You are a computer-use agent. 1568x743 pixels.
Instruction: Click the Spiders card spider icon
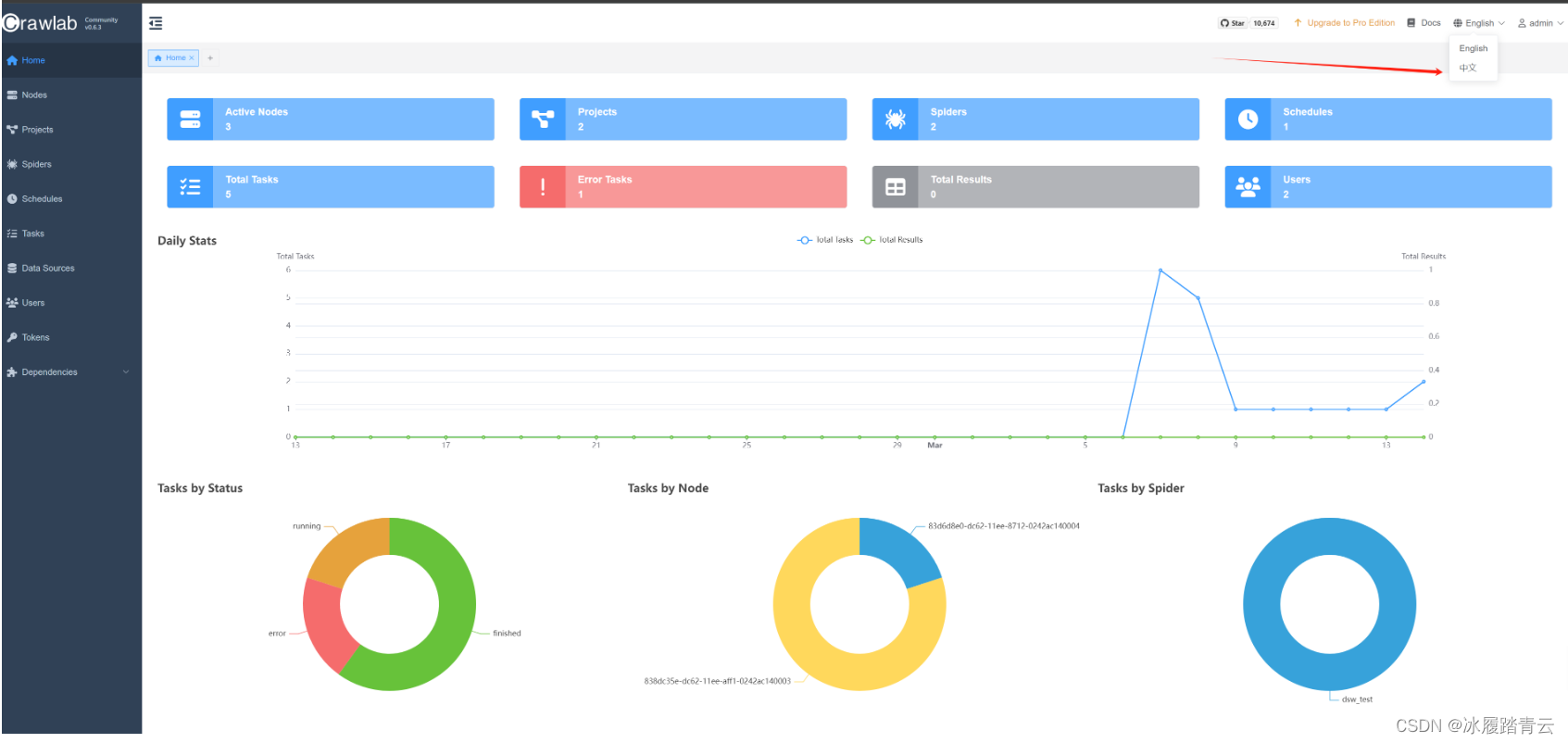click(x=896, y=120)
